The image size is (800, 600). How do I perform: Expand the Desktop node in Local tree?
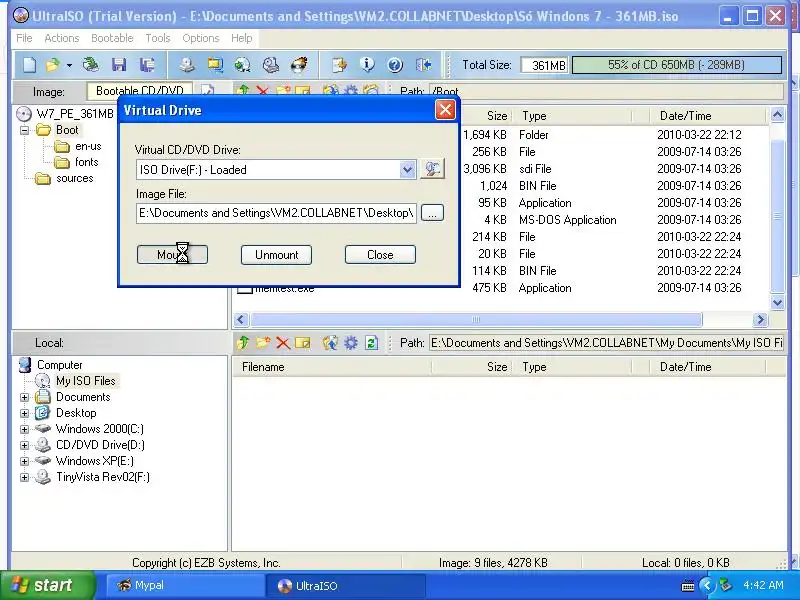pos(24,413)
